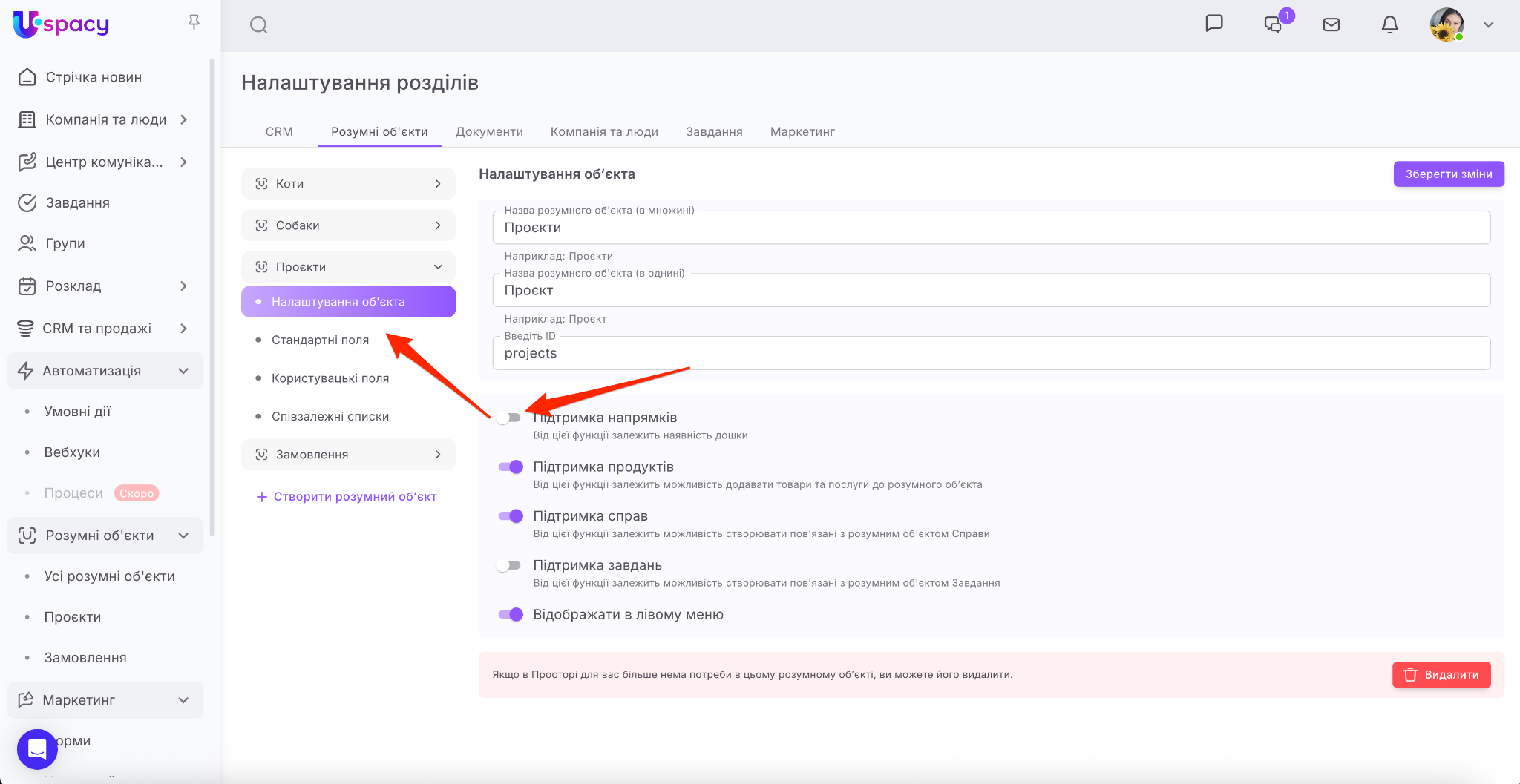Open discussions icon with notification badge

pyautogui.click(x=1274, y=24)
